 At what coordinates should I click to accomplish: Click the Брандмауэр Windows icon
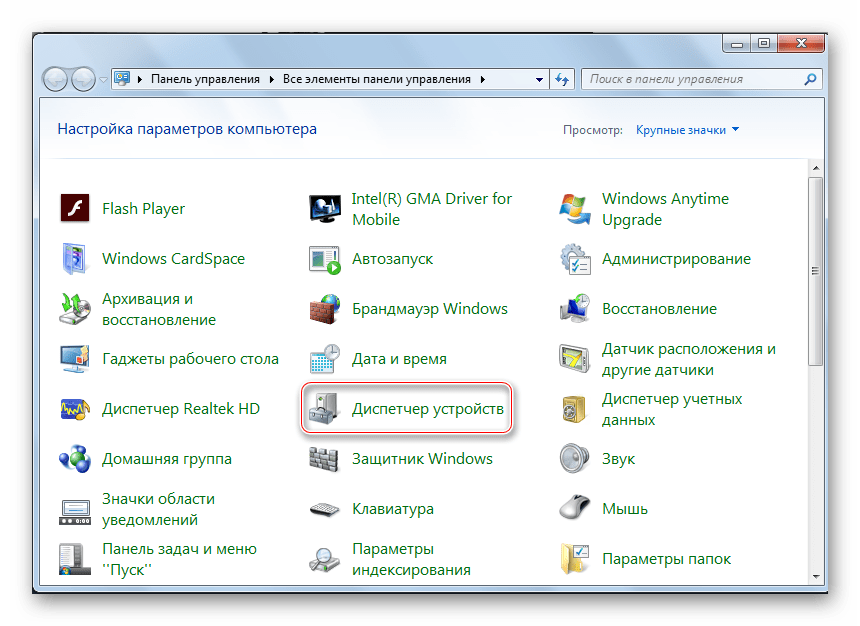pos(325,309)
